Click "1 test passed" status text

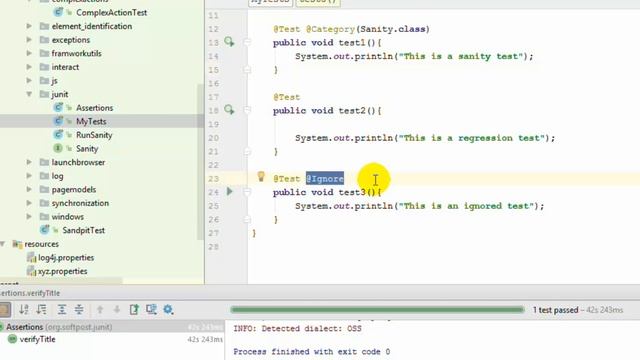[555, 310]
